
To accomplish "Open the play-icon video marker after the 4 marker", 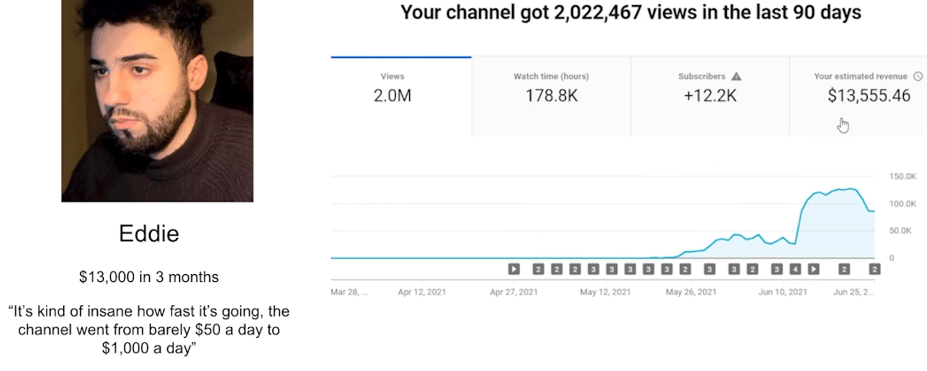I will (813, 269).
